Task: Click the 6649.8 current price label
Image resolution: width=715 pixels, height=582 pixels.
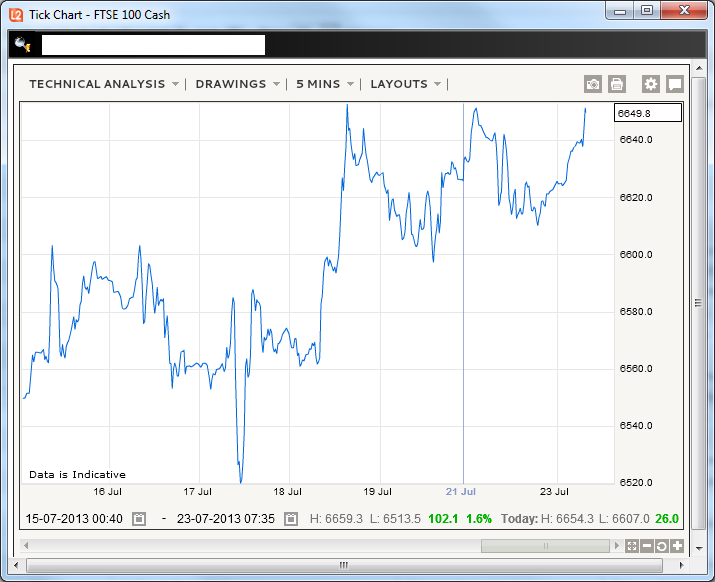Action: point(647,113)
